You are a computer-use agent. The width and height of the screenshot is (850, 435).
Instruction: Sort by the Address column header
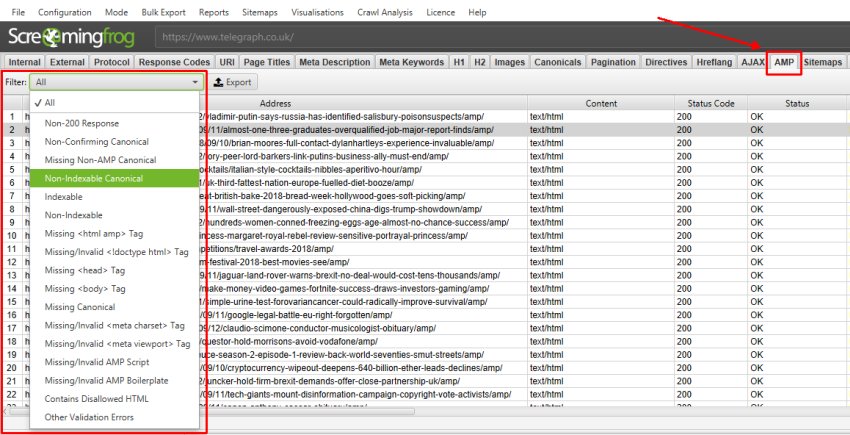tap(275, 104)
